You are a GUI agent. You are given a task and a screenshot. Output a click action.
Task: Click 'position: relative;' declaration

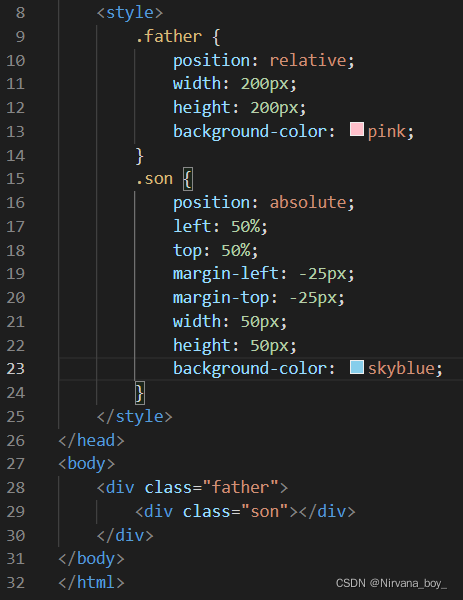264,60
